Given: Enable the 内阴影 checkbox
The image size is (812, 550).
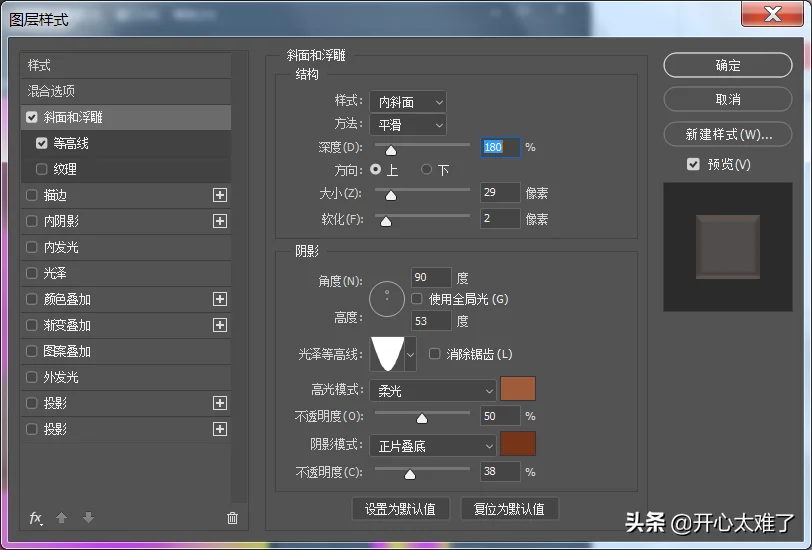Looking at the screenshot, I should (x=32, y=221).
